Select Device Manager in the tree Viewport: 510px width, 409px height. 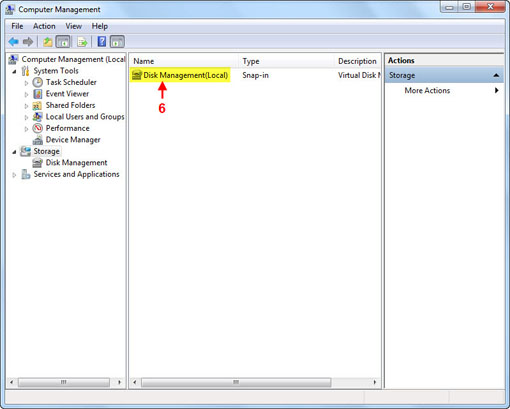point(73,140)
